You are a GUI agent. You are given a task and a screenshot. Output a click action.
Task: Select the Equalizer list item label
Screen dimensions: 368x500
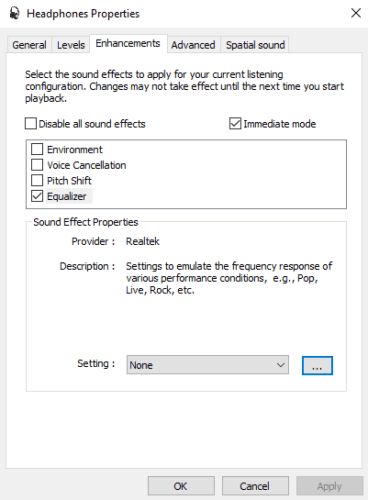[67, 196]
